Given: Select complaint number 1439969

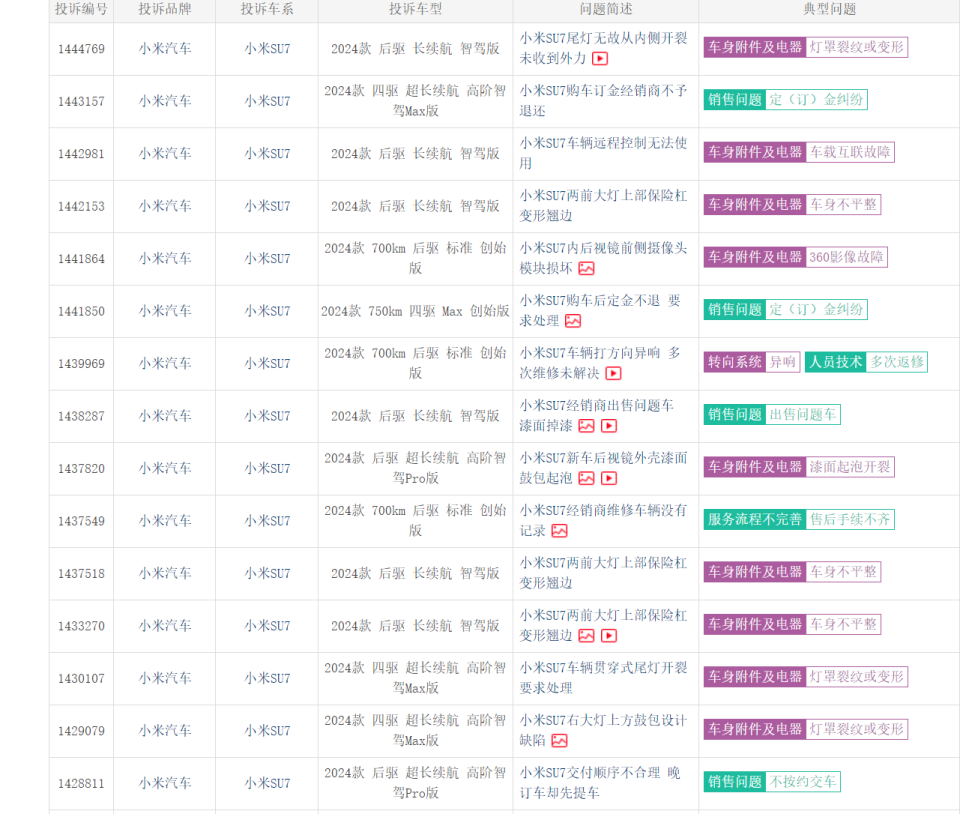Looking at the screenshot, I should coord(81,364).
